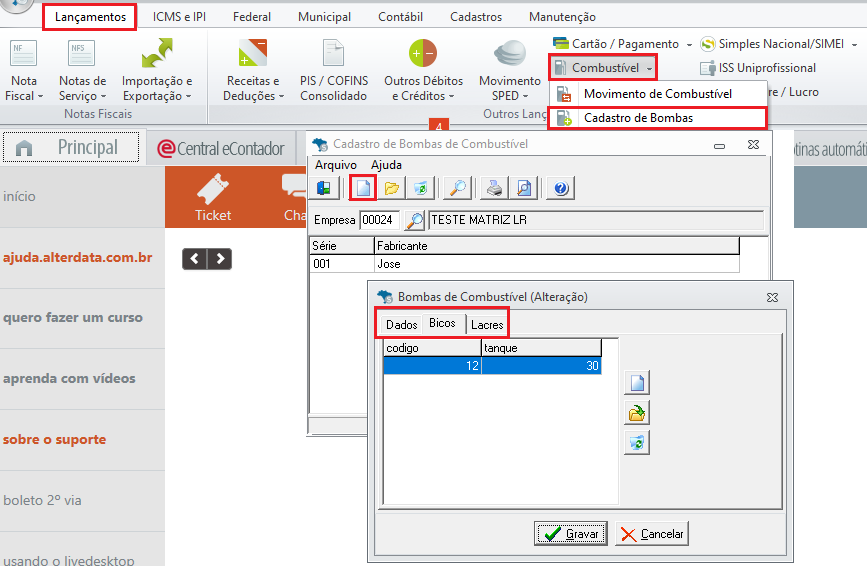The image size is (867, 566).
Task: Select Movimento de Combustível menu entry
Action: 657,94
